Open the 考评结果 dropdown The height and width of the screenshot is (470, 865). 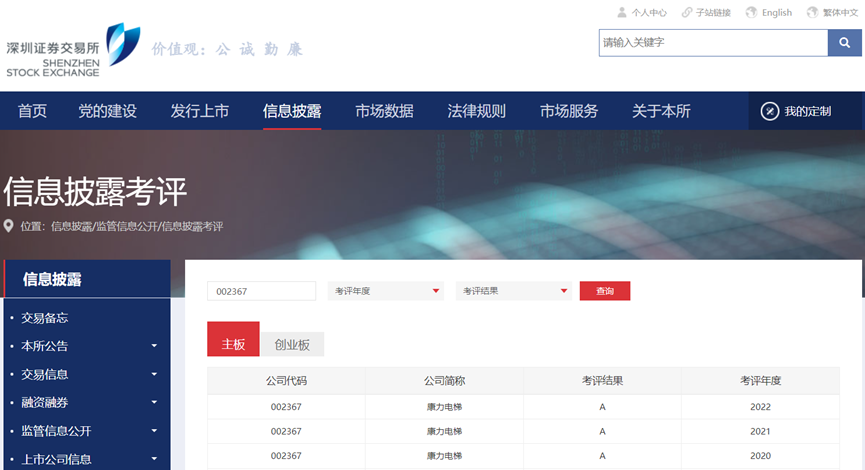click(x=514, y=291)
